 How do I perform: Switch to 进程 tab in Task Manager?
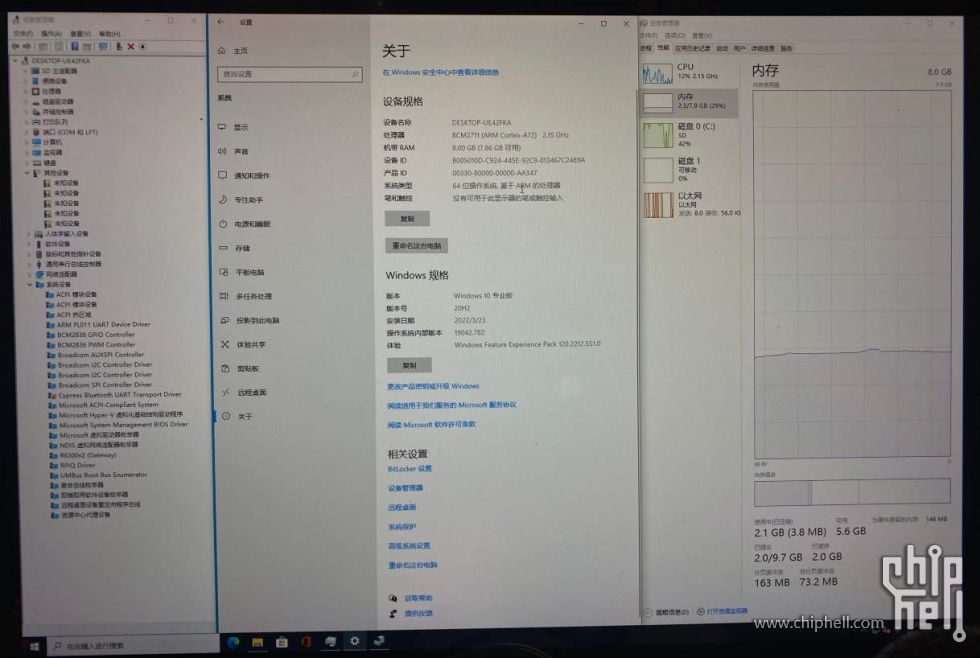(x=646, y=48)
